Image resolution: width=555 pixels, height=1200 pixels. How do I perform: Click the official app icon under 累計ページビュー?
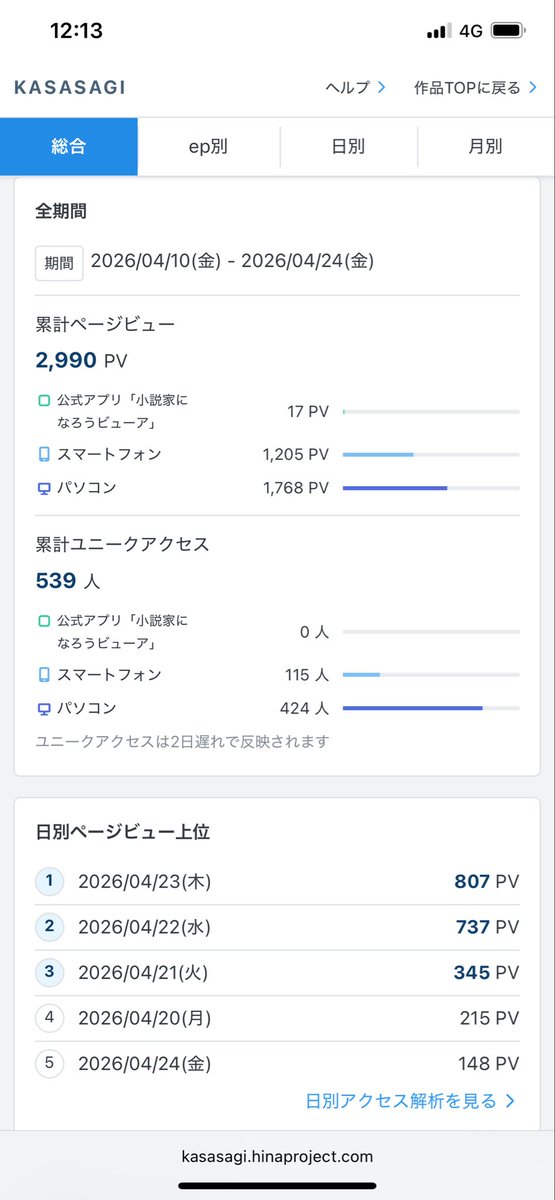coord(44,401)
